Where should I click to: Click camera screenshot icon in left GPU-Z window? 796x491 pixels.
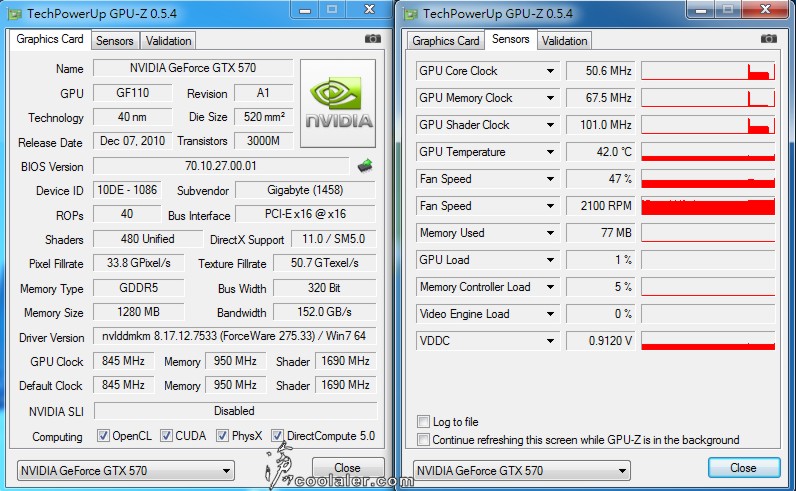tap(373, 39)
